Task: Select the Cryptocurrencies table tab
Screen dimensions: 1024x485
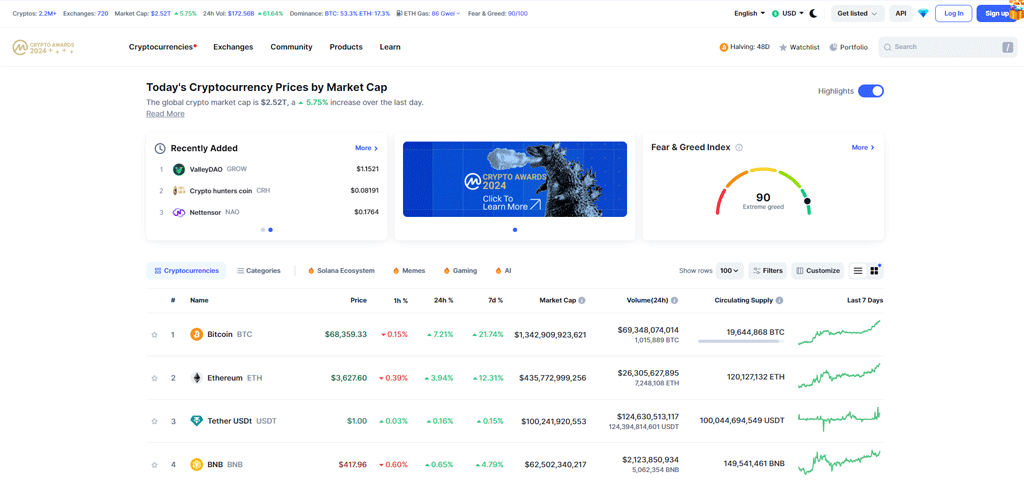Action: click(186, 271)
